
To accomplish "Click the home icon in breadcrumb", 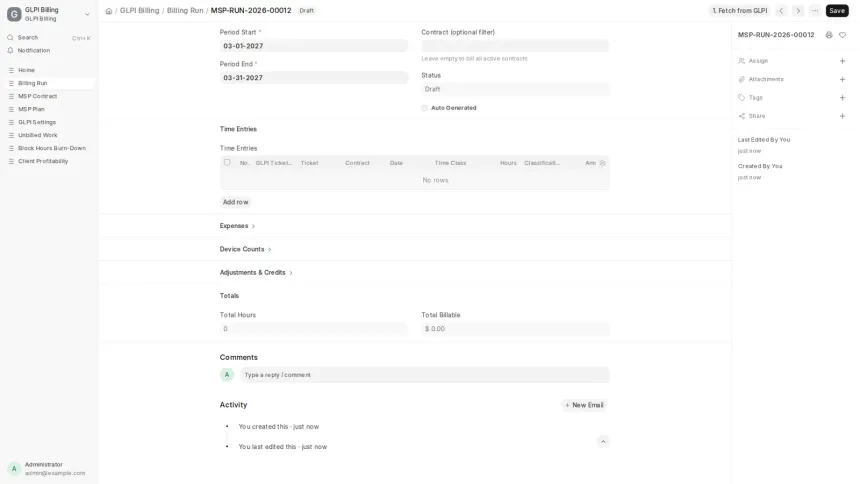I will point(109,11).
